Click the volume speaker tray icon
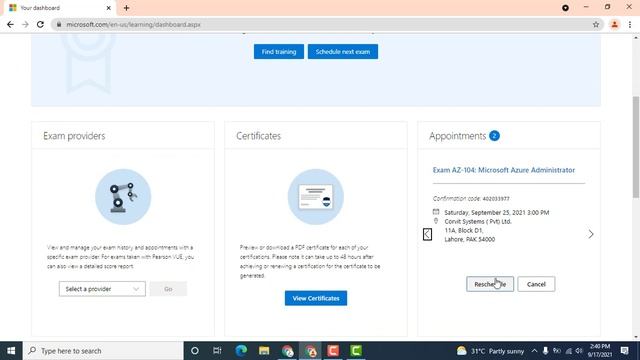The width and height of the screenshot is (640, 360). coord(579,351)
